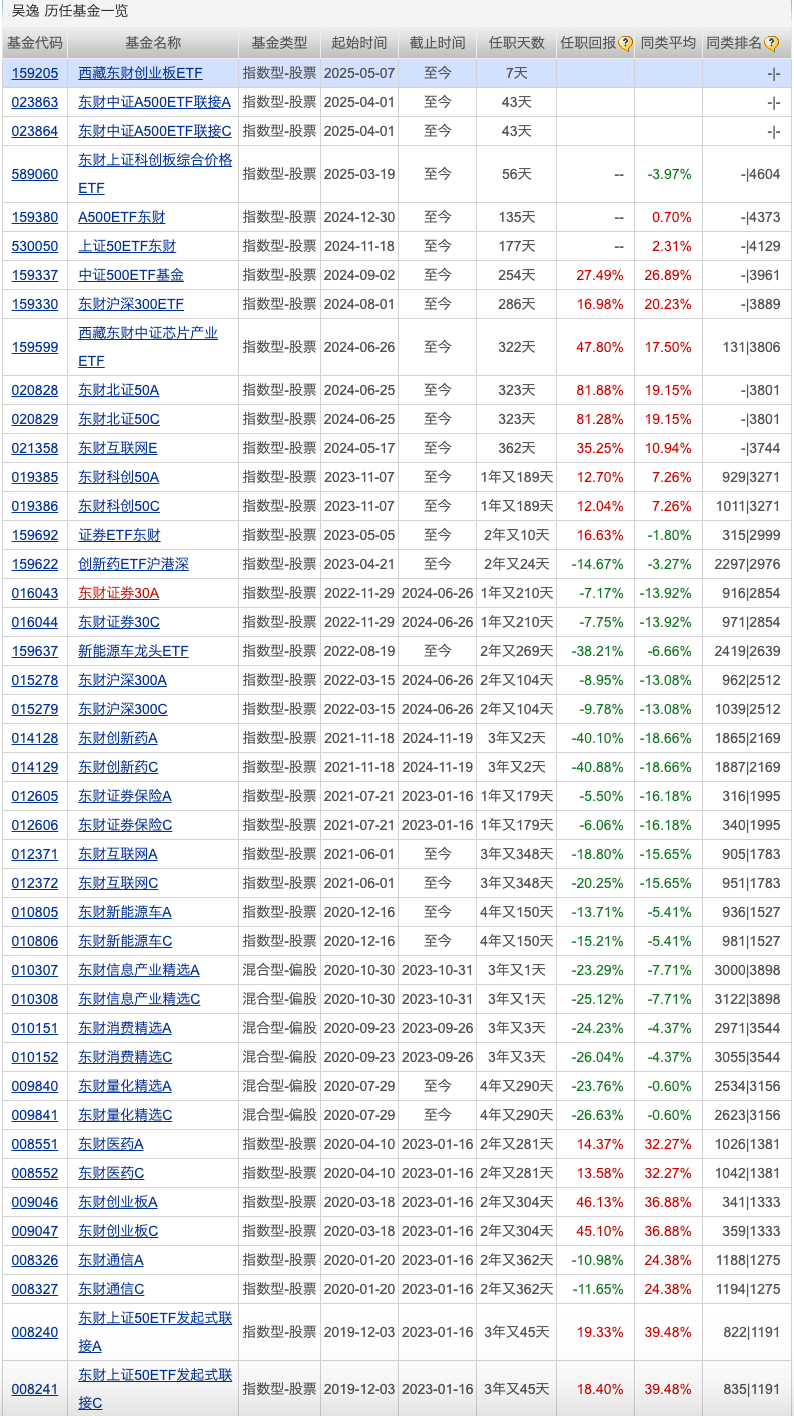The width and height of the screenshot is (794, 1416).
Task: Open the 新能源车龙头ETF fund link
Action: tap(133, 651)
